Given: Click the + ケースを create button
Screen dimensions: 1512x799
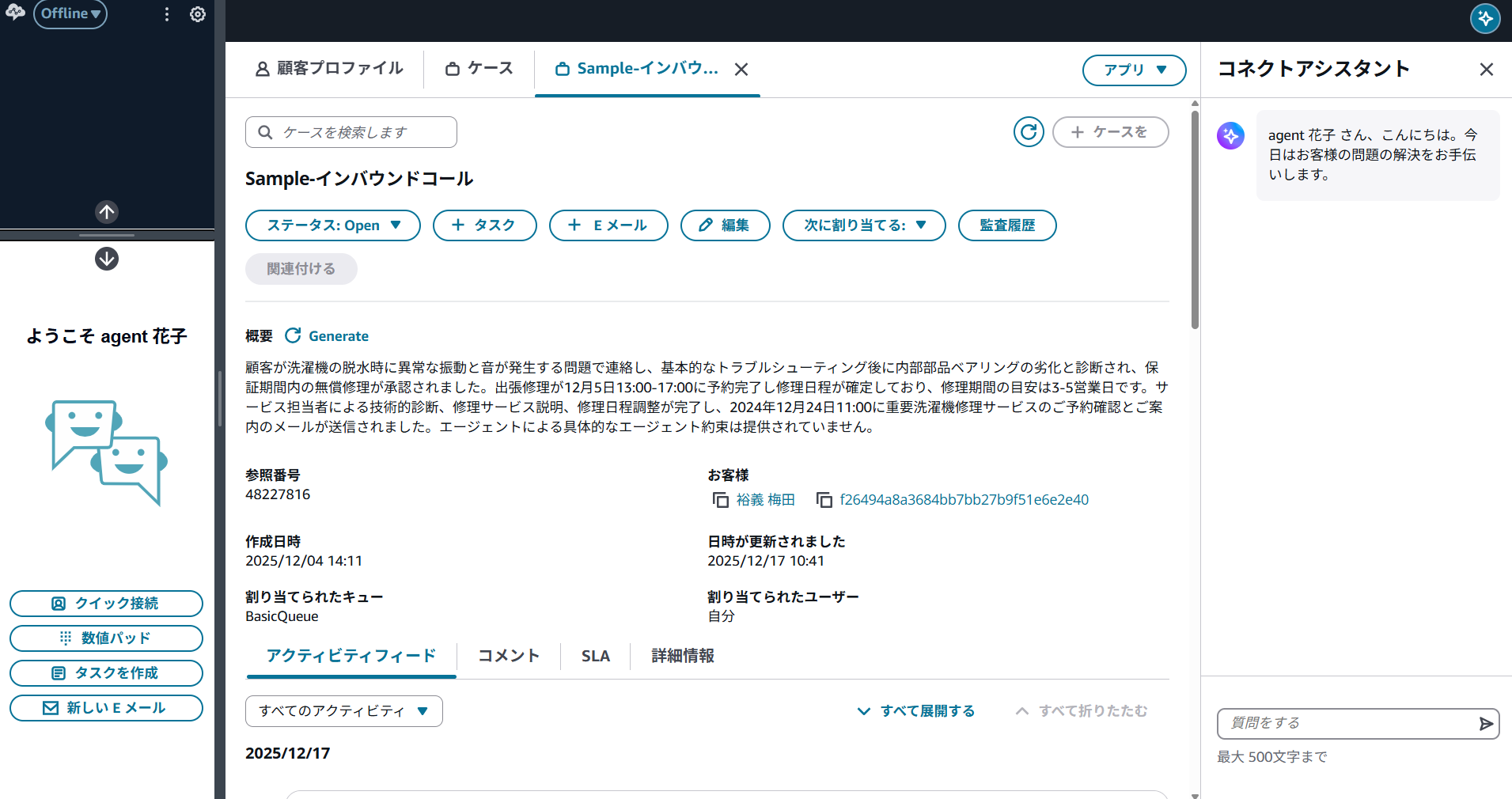Looking at the screenshot, I should click(1110, 132).
